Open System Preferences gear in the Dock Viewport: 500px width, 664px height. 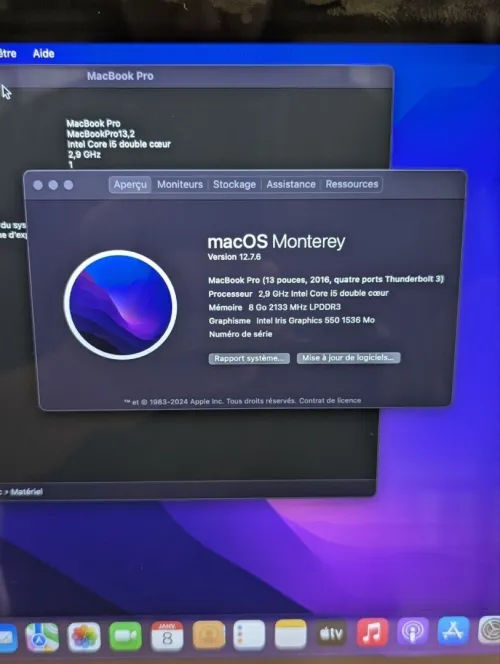coord(490,630)
